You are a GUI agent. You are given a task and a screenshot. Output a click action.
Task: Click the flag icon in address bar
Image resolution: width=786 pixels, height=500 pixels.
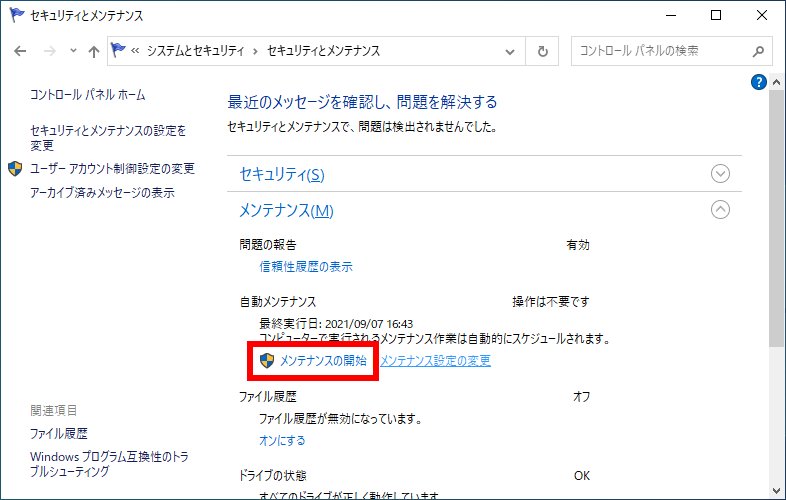[x=119, y=51]
